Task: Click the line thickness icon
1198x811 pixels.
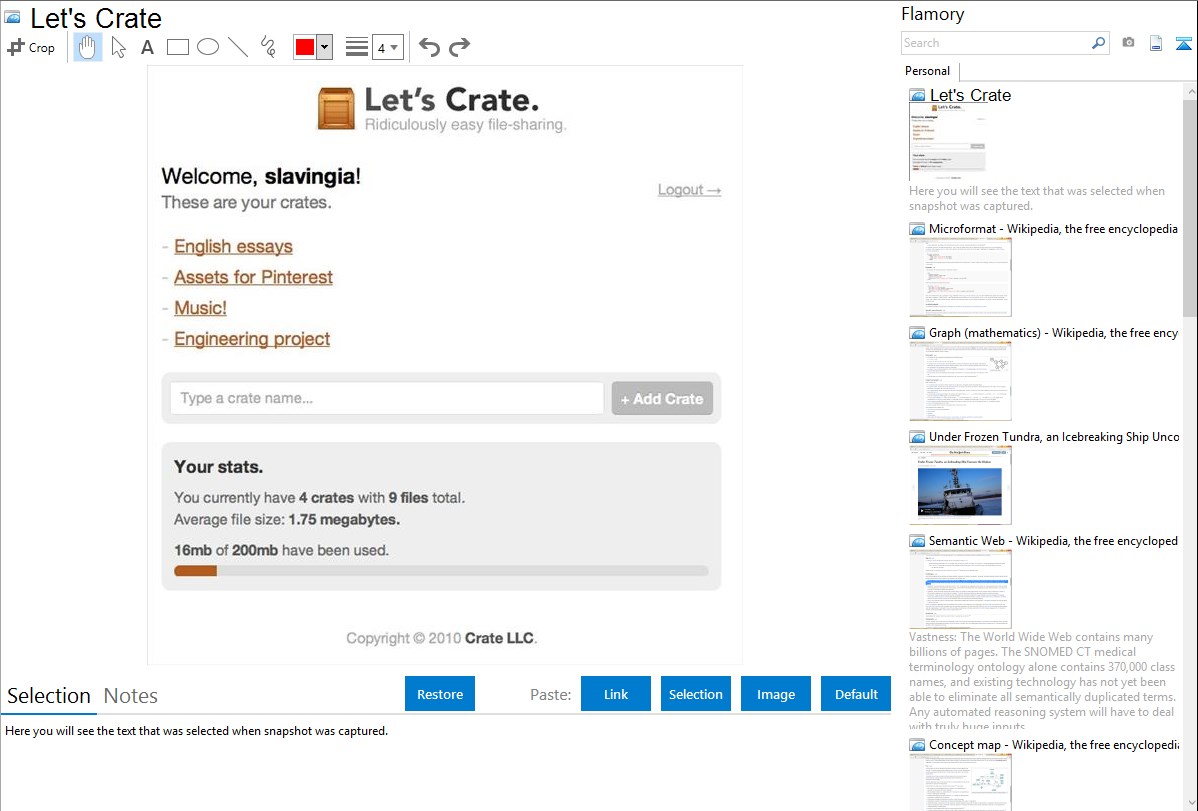Action: [x=357, y=47]
